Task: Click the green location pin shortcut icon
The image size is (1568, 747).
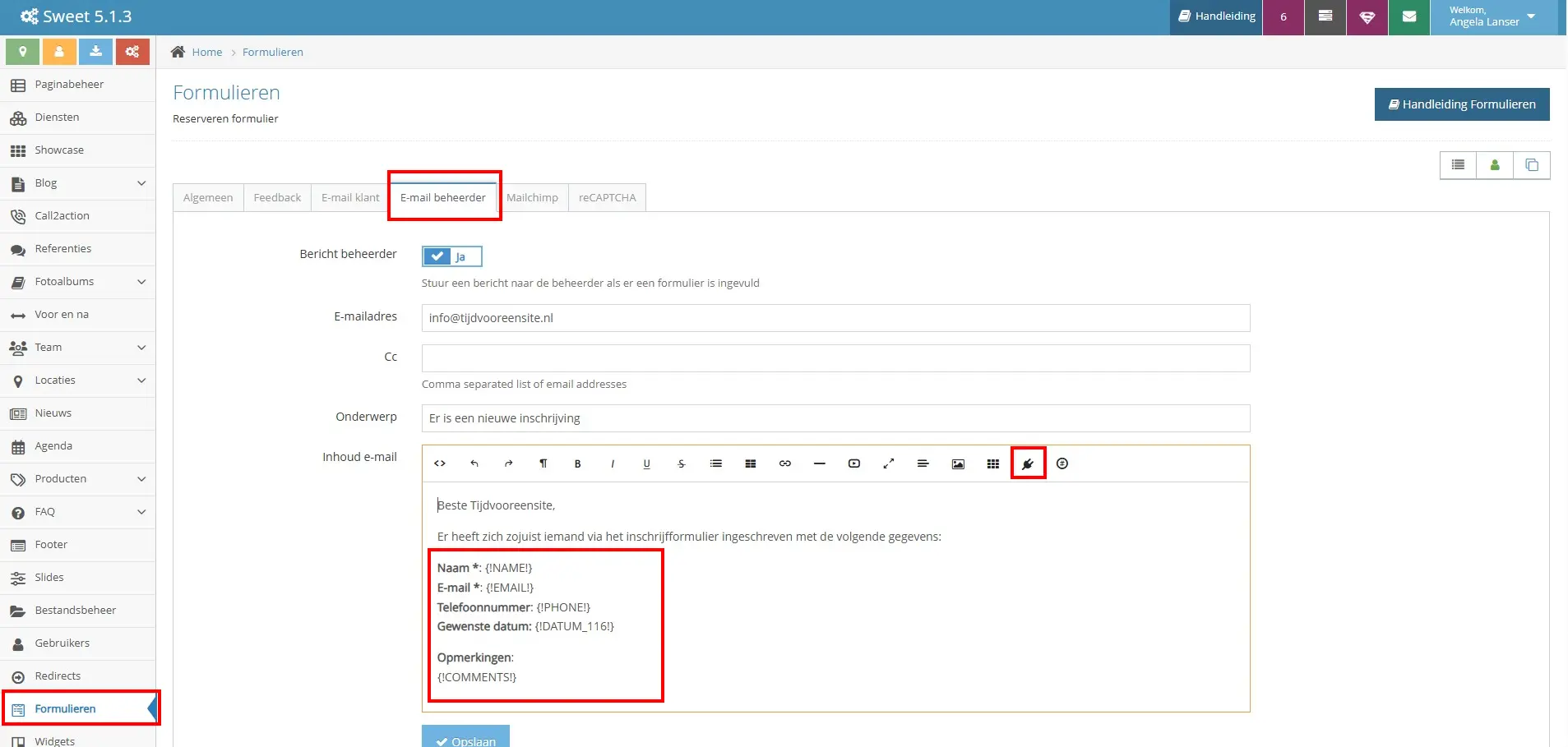Action: pyautogui.click(x=23, y=52)
